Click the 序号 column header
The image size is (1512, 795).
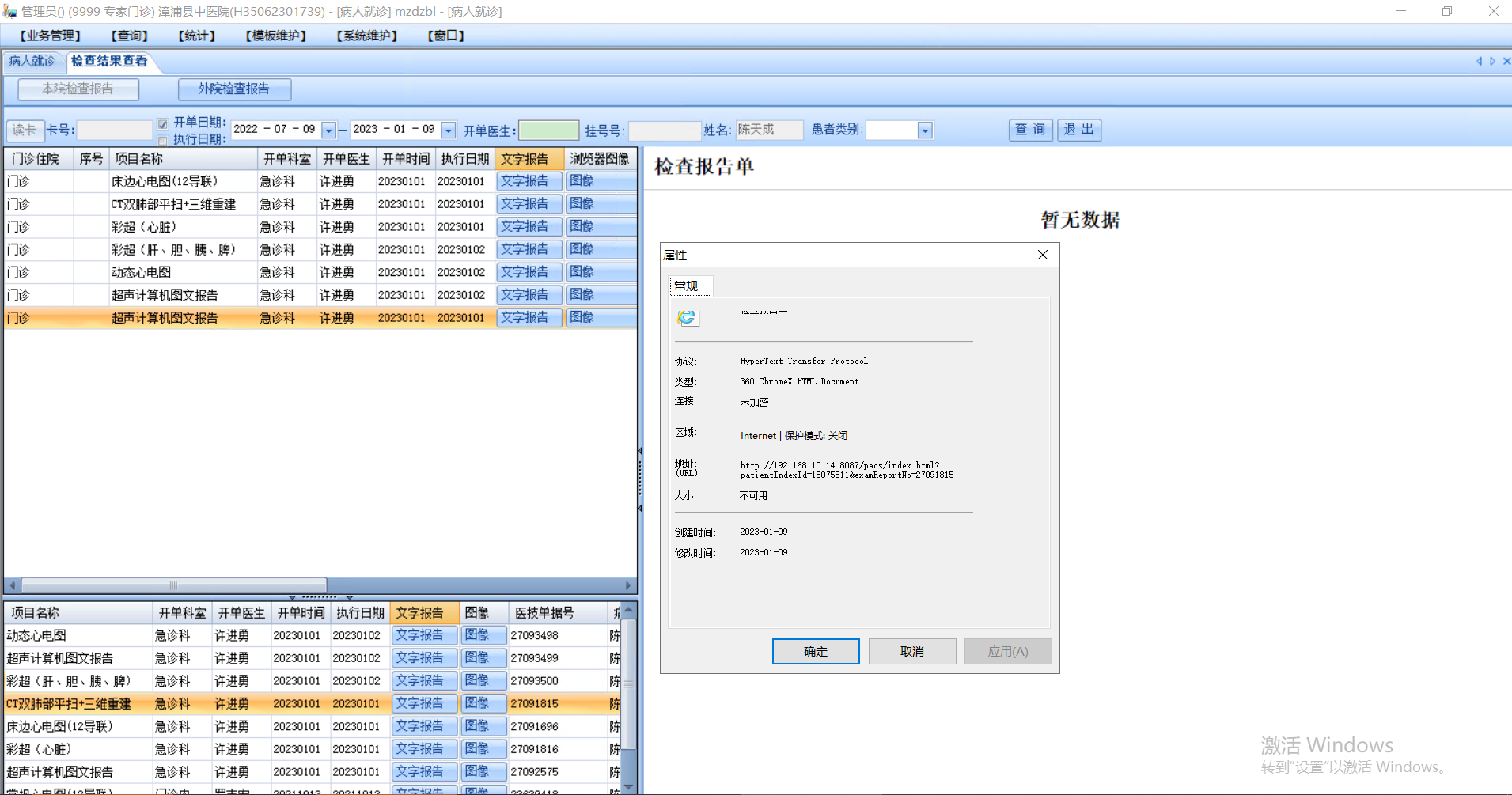[91, 159]
